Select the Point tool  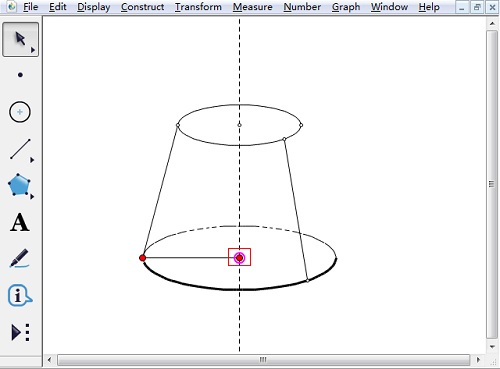[x=20, y=75]
